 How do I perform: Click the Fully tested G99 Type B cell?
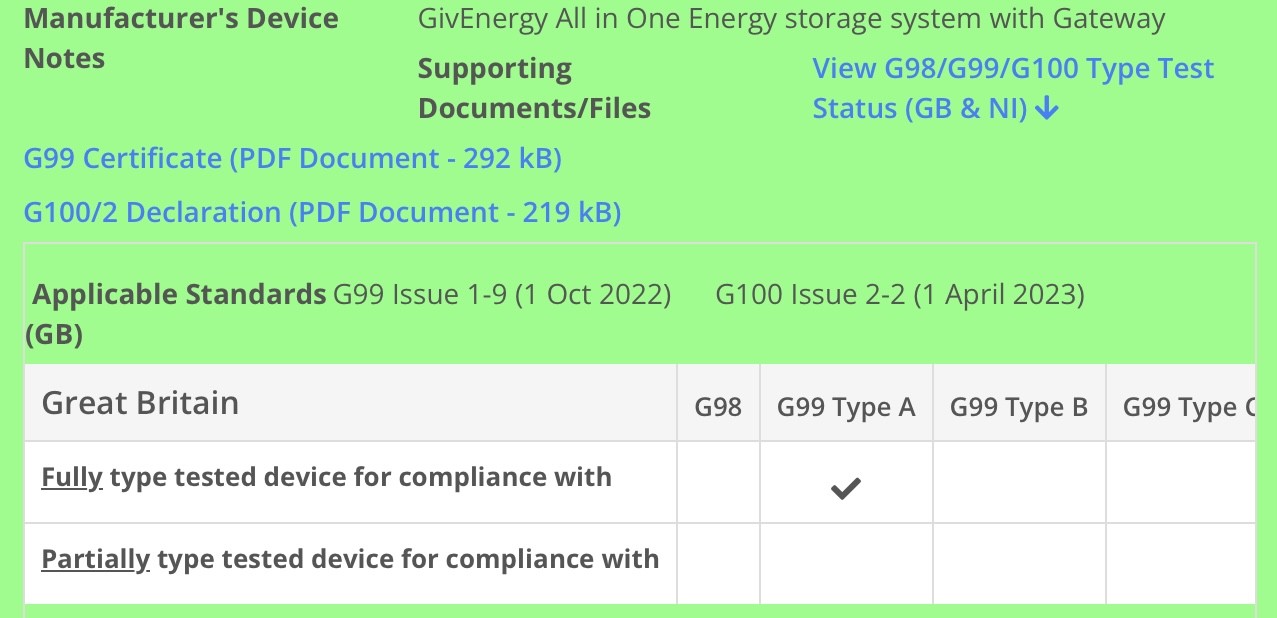pyautogui.click(x=1019, y=482)
